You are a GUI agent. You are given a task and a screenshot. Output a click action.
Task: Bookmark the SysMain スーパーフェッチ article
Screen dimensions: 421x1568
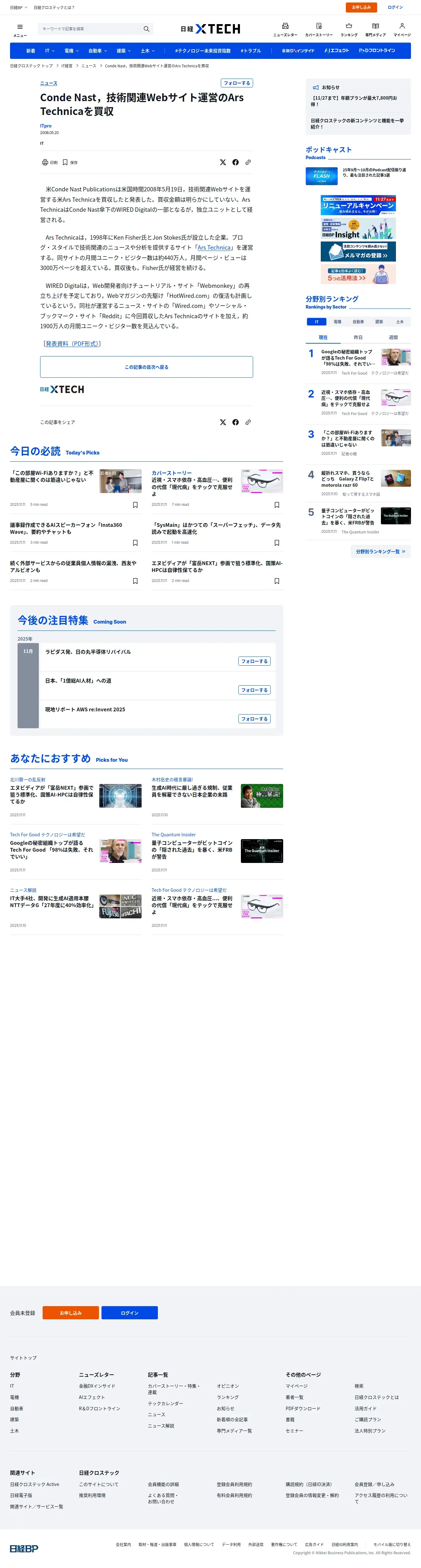coord(277,543)
